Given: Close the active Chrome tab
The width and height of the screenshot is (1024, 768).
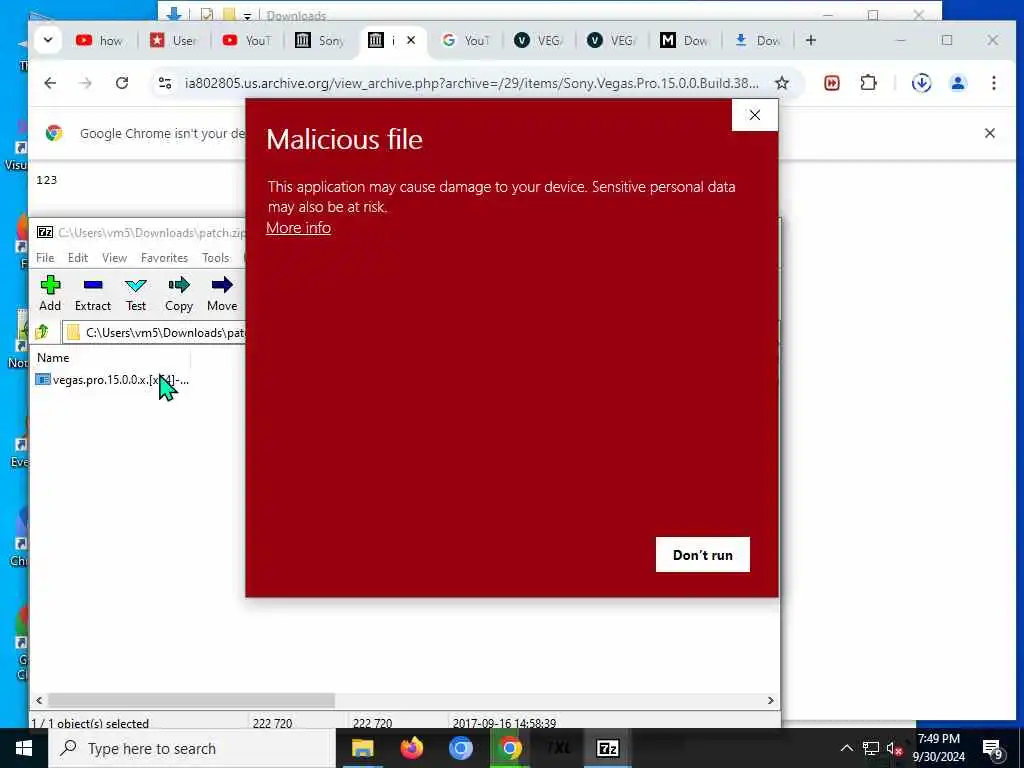Looking at the screenshot, I should tap(411, 40).
